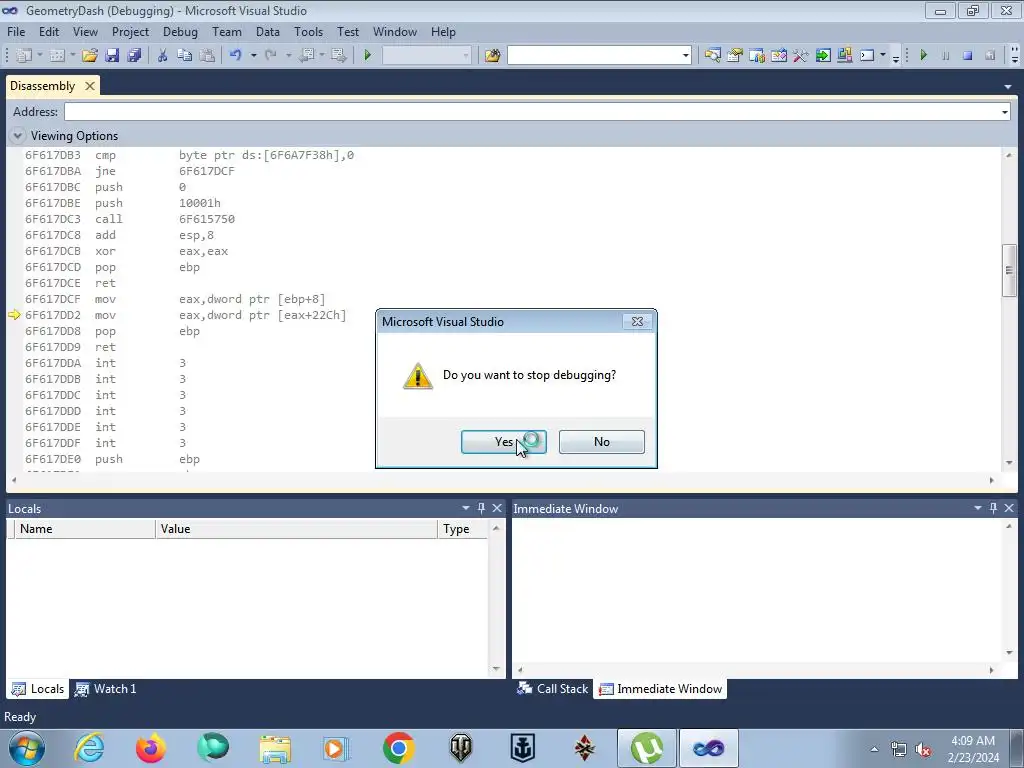Screen dimensions: 1024x768
Task: Close the Disassembly tab
Action: (90, 86)
